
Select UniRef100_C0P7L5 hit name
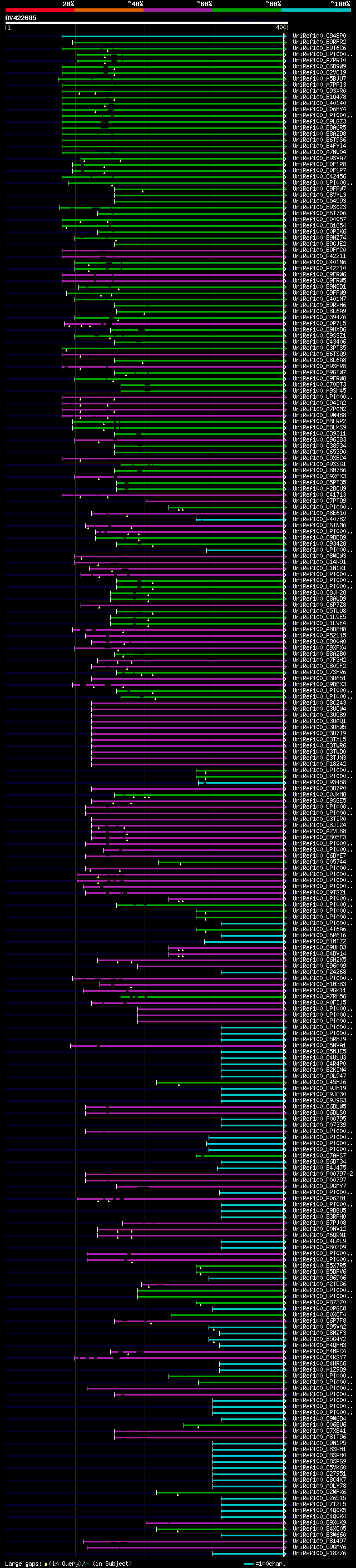pos(319,323)
